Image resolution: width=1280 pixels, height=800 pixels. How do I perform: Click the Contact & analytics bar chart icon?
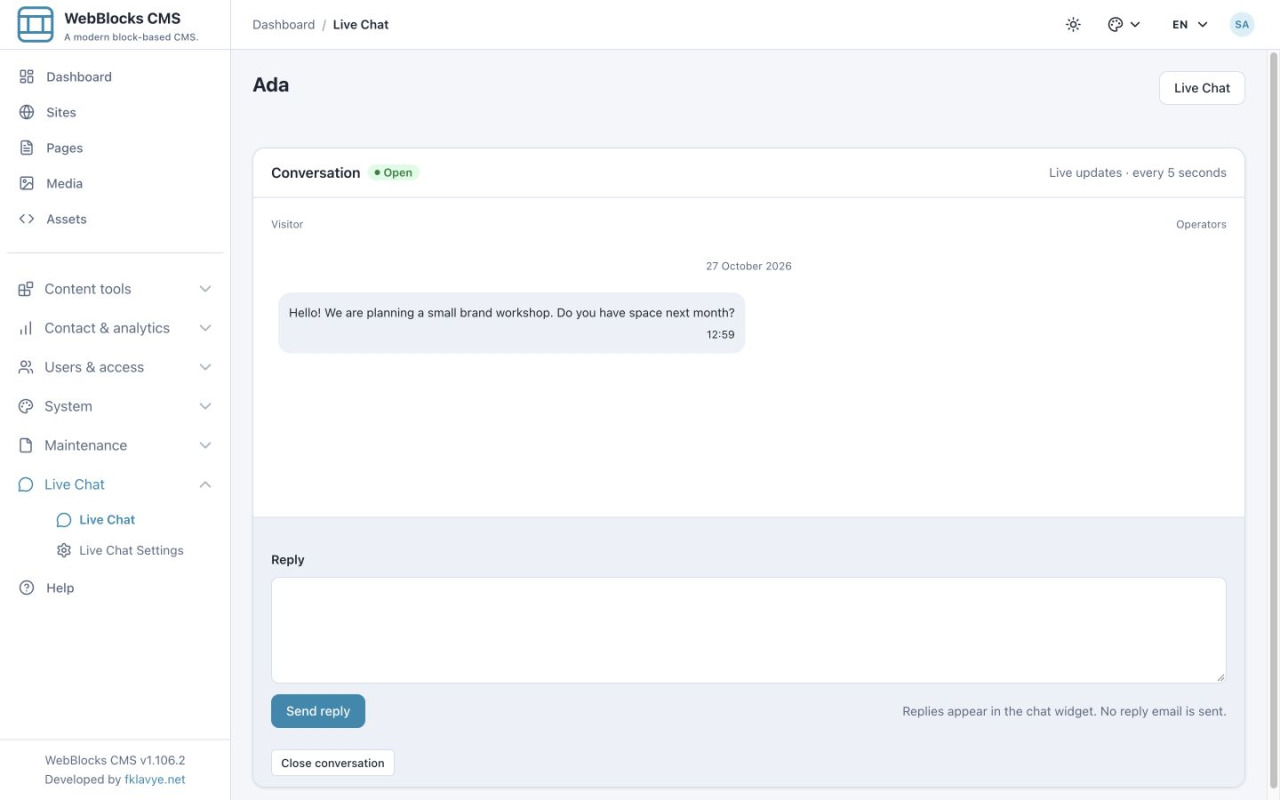click(x=26, y=328)
